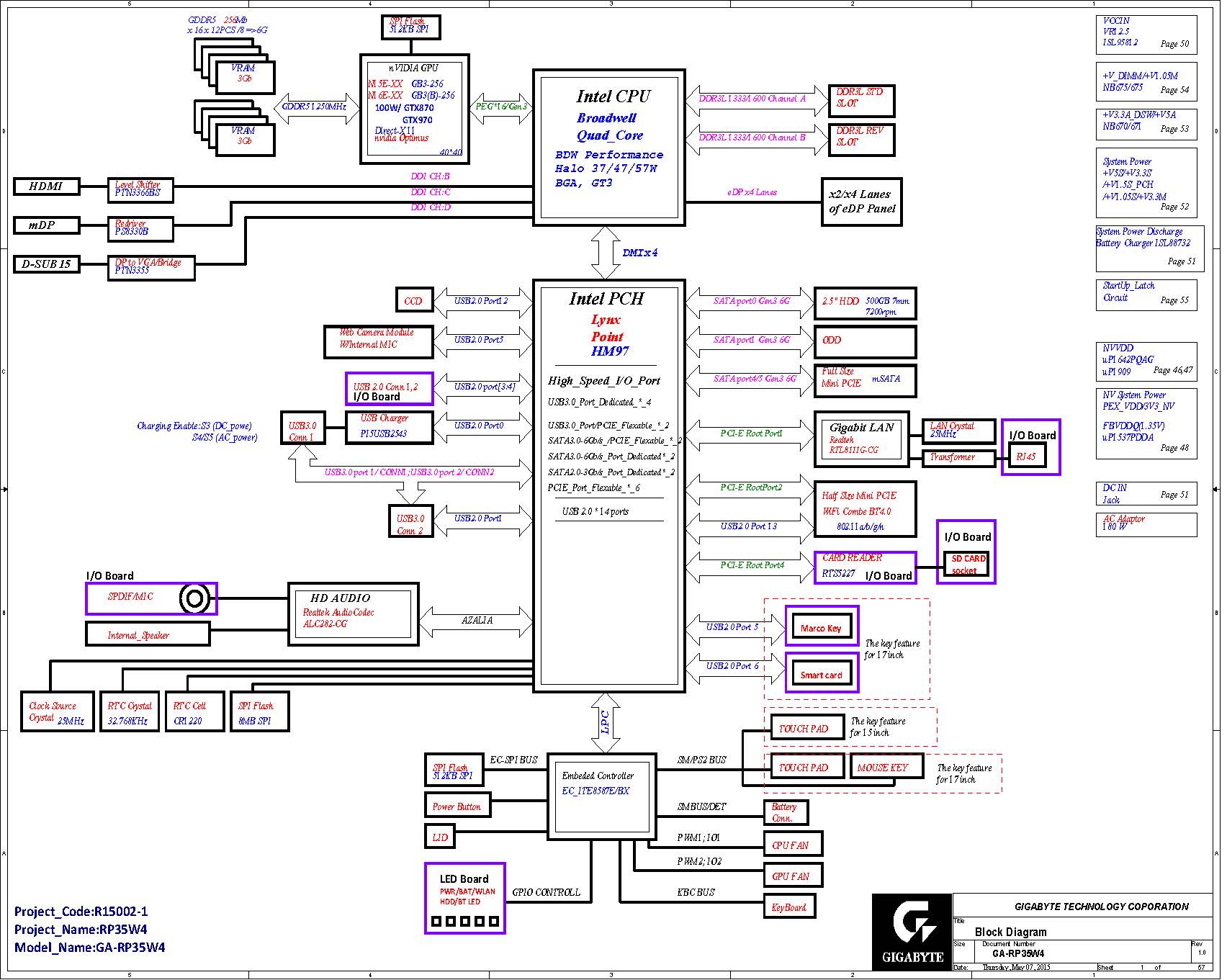Select the Intel CPU Broadwell block

[x=608, y=148]
